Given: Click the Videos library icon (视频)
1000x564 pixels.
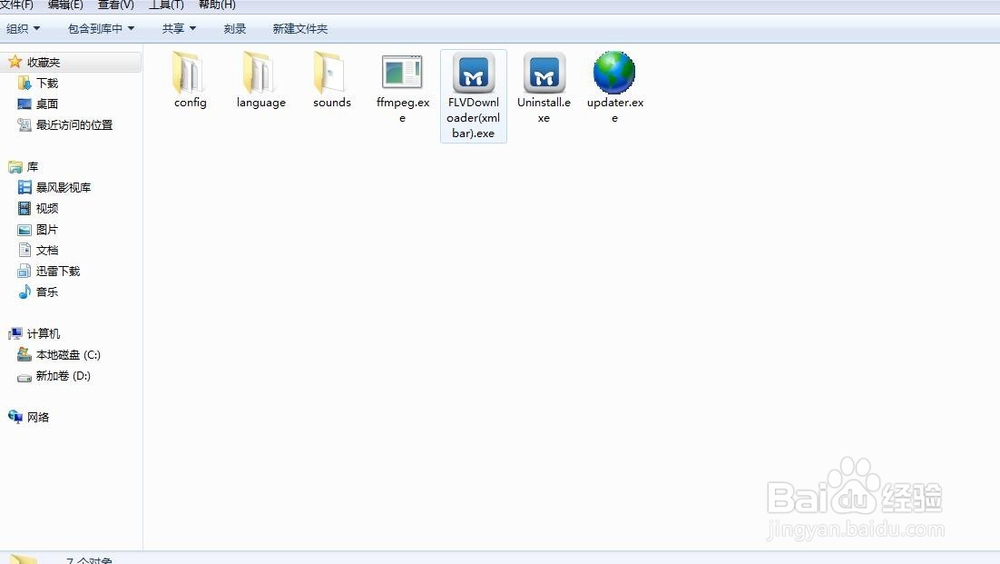Looking at the screenshot, I should coord(24,208).
